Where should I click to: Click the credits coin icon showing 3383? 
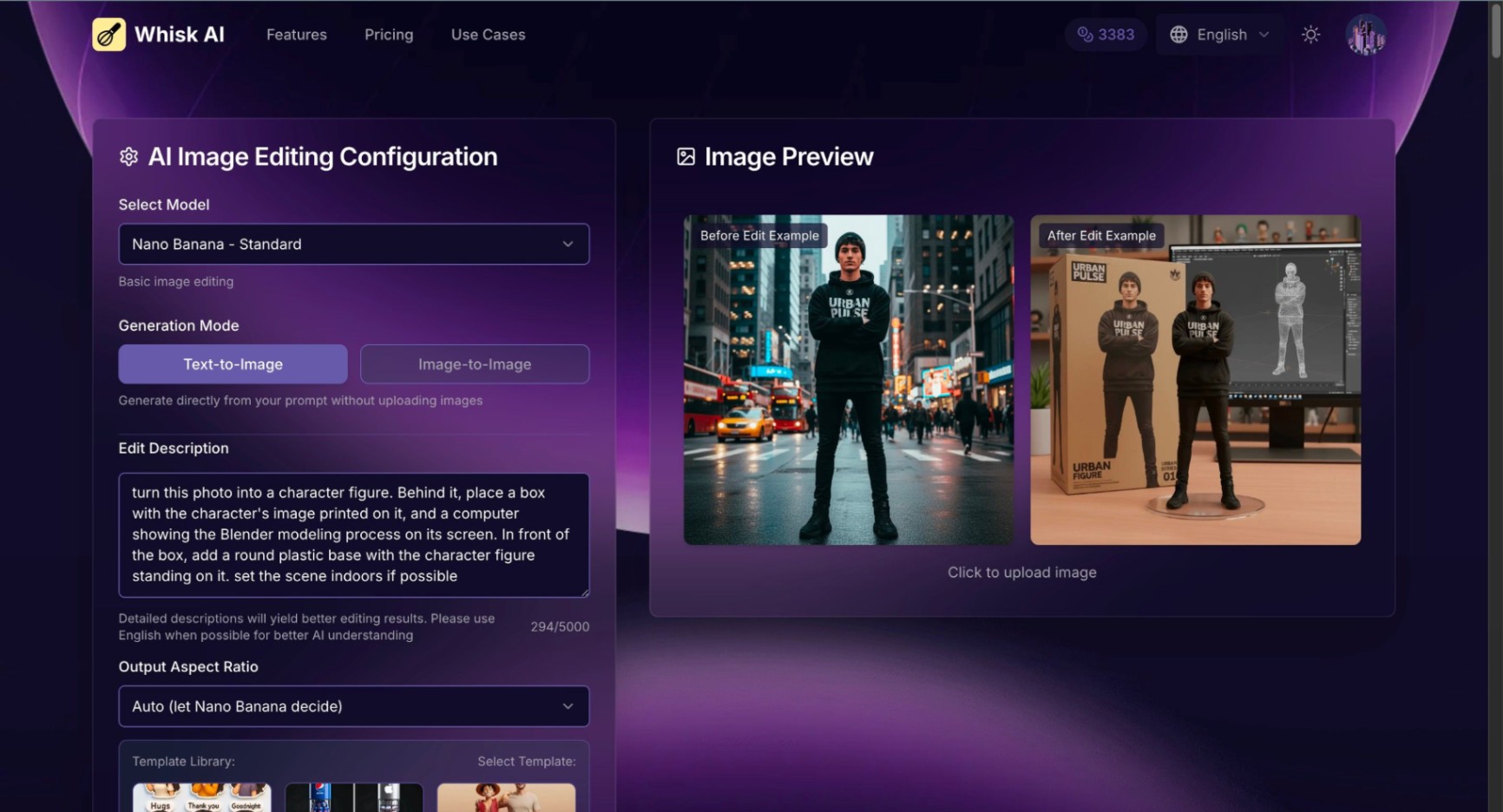tap(1085, 35)
